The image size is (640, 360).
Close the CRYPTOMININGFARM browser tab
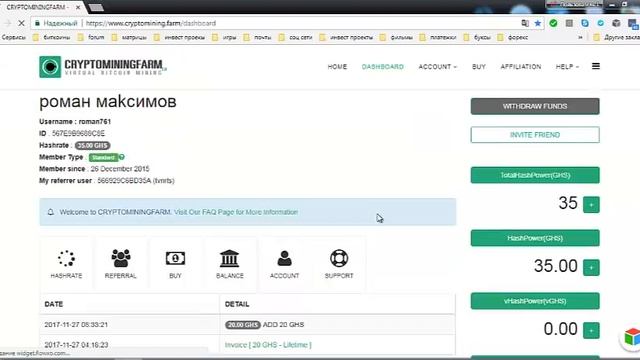point(78,7)
